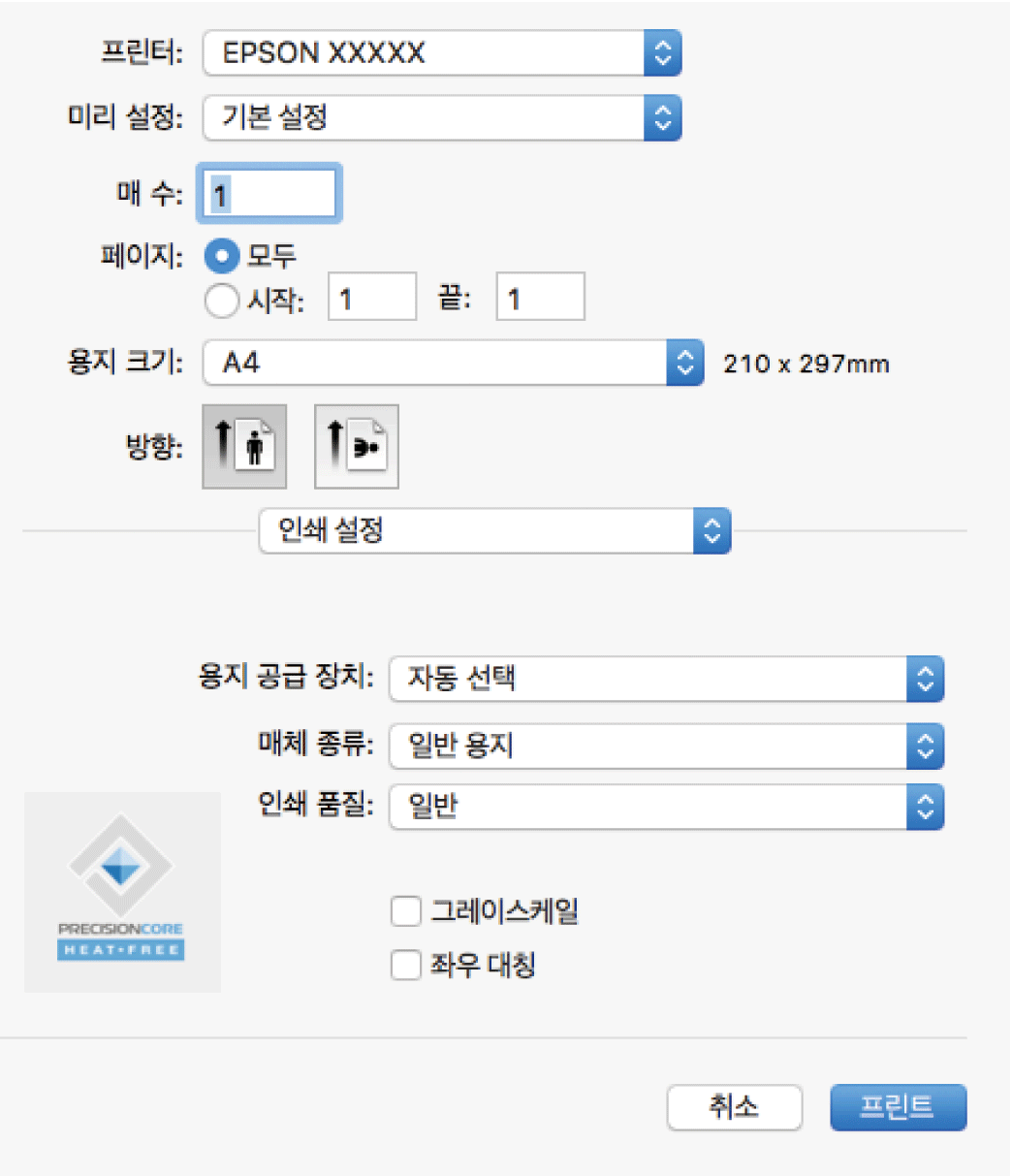Viewport: 1012px width, 1176px height.
Task: Enable the 좌우 대칭 checkbox
Action: [406, 966]
